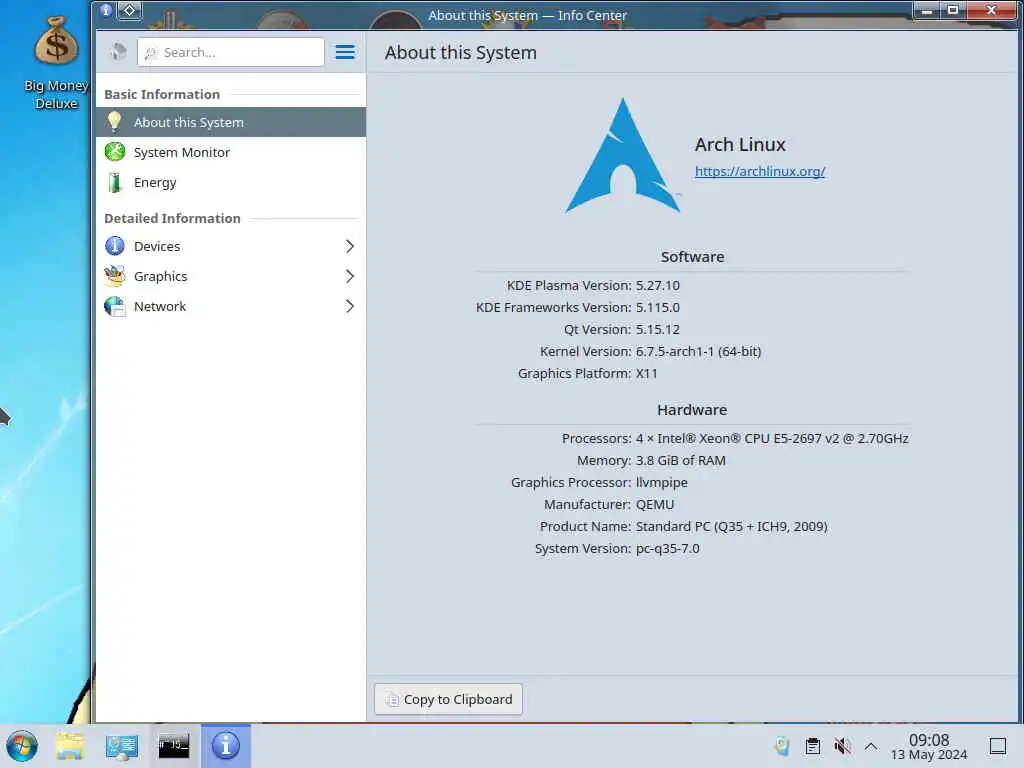Open the terminal from the taskbar
This screenshot has height=768, width=1024.
click(174, 746)
